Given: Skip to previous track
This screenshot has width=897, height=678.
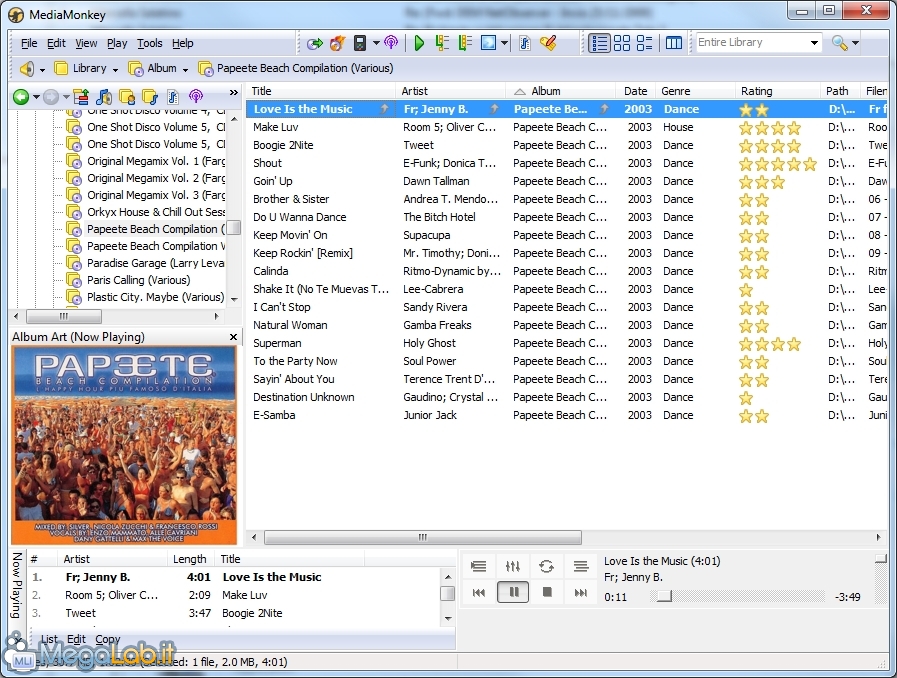Looking at the screenshot, I should coord(479,593).
